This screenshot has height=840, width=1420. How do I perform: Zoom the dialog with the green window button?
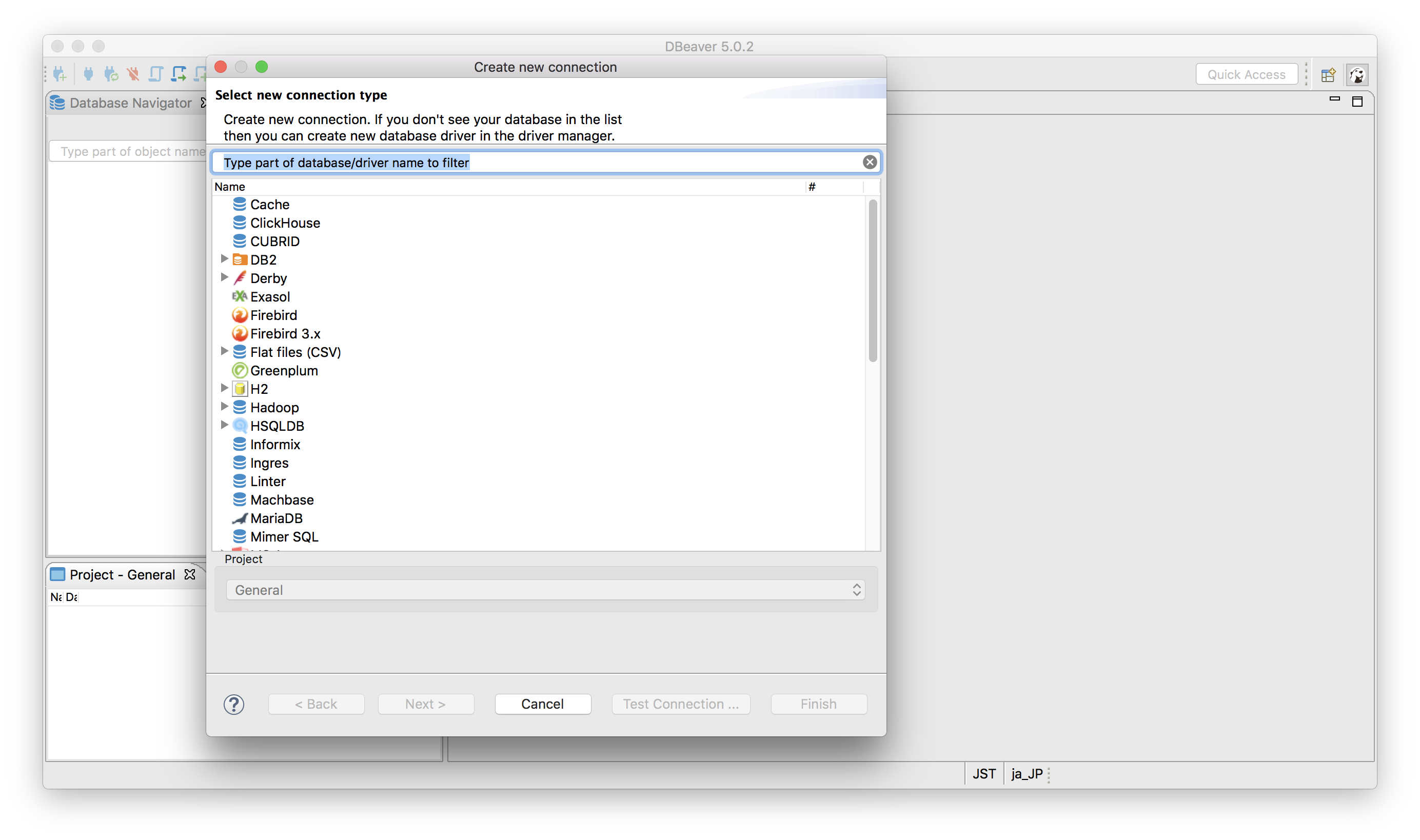(x=262, y=67)
